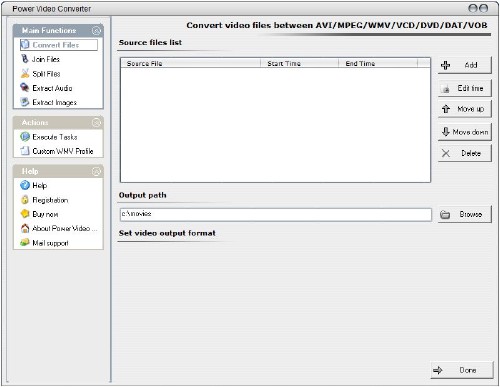Add a source file with Add button
This screenshot has width=500, height=387.
(464, 65)
